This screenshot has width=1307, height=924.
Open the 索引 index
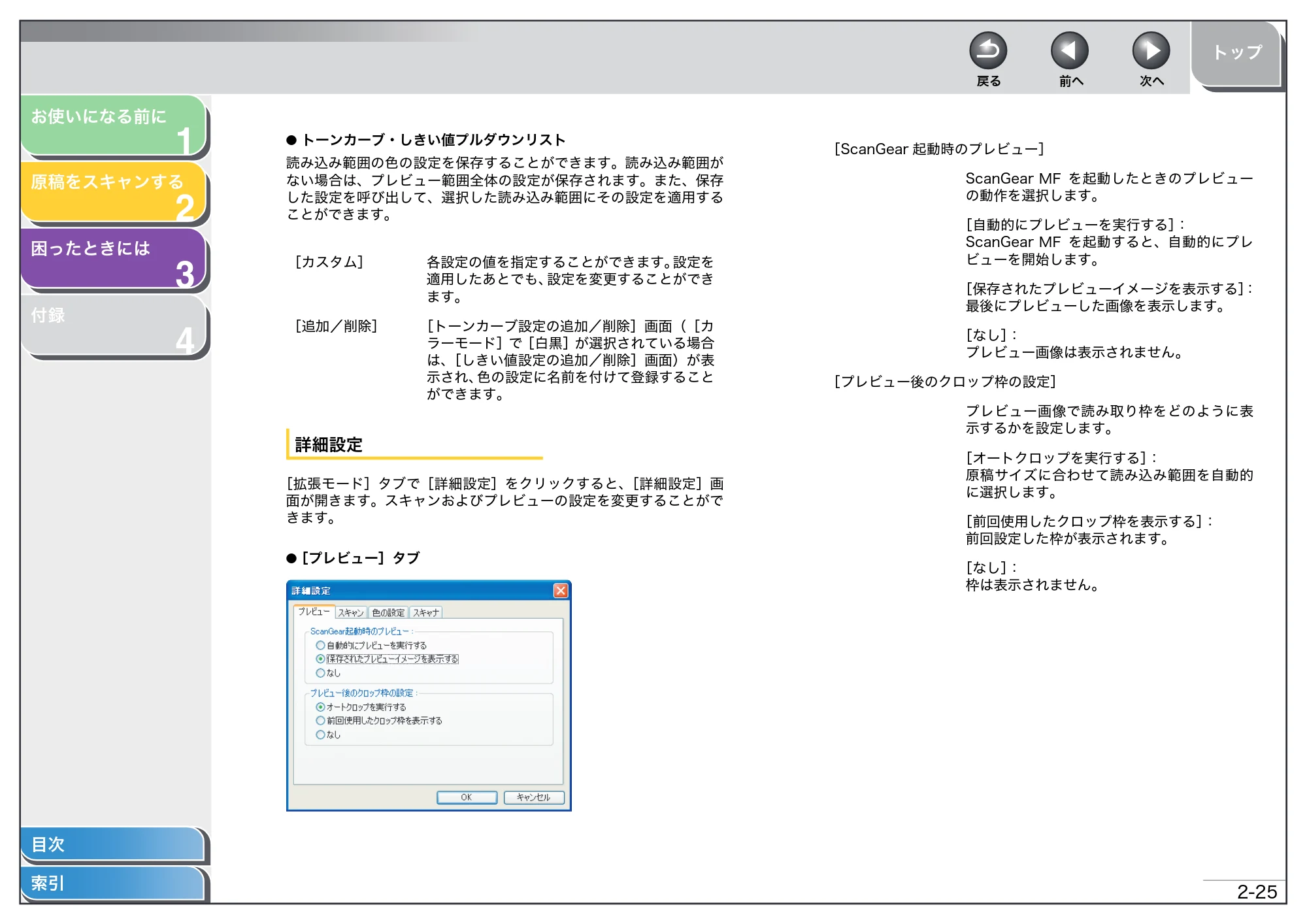click(x=112, y=883)
